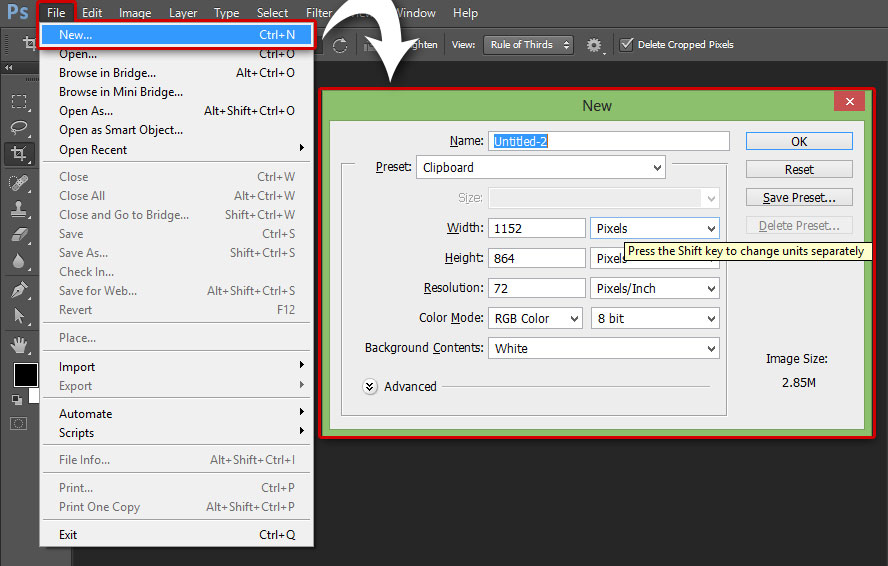The image size is (888, 566).
Task: Choose Open As... menu item
Action: (177, 110)
